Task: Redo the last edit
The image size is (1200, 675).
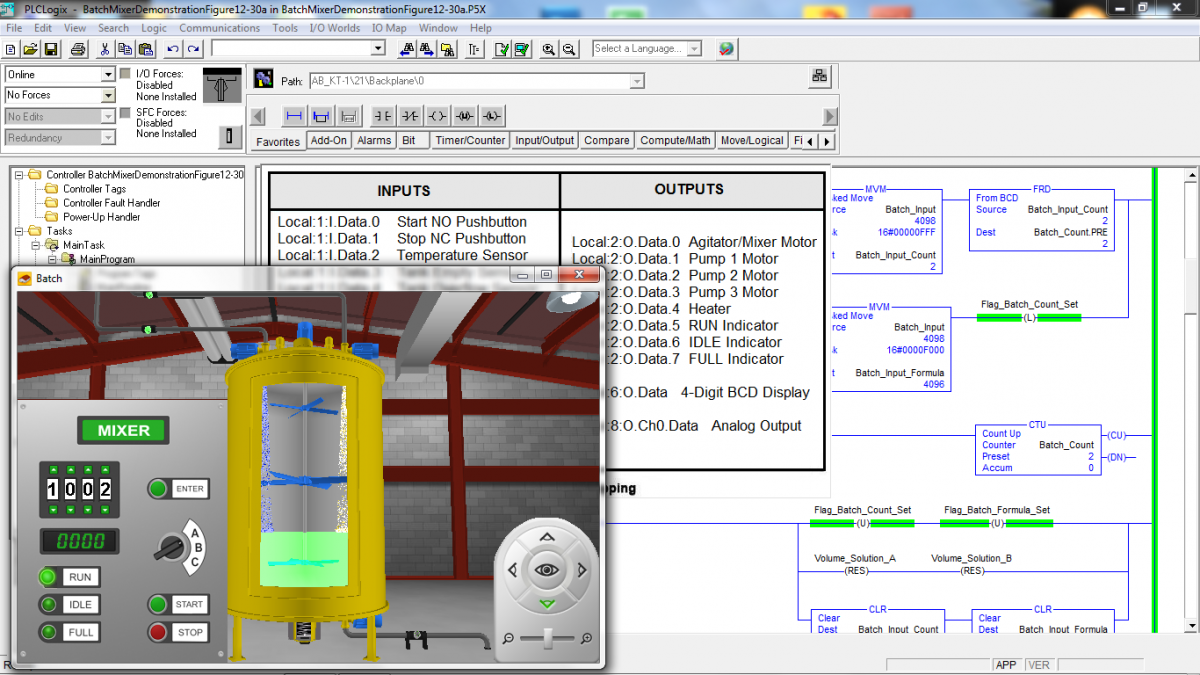Action: point(194,48)
